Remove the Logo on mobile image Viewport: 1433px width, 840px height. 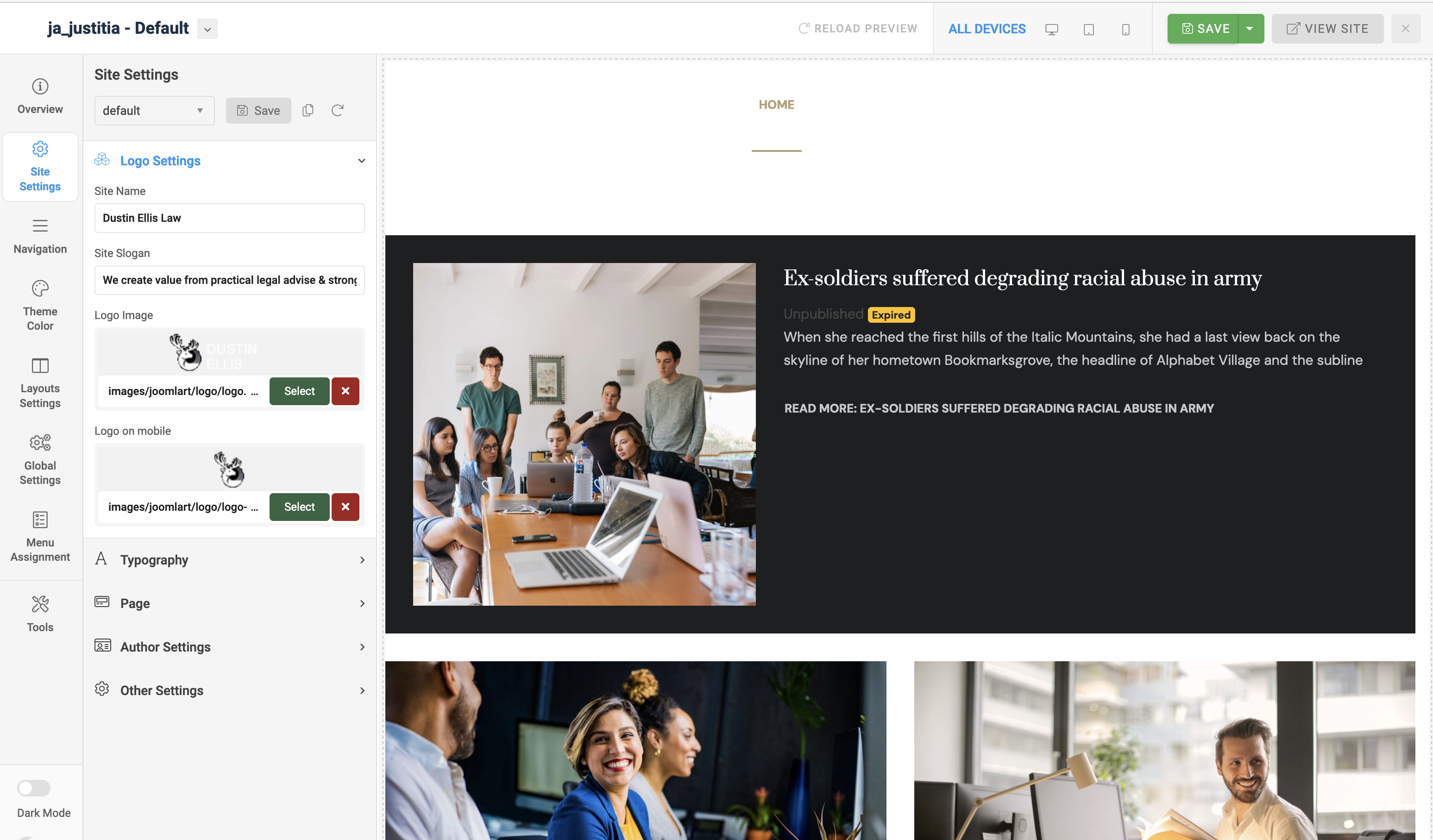345,507
